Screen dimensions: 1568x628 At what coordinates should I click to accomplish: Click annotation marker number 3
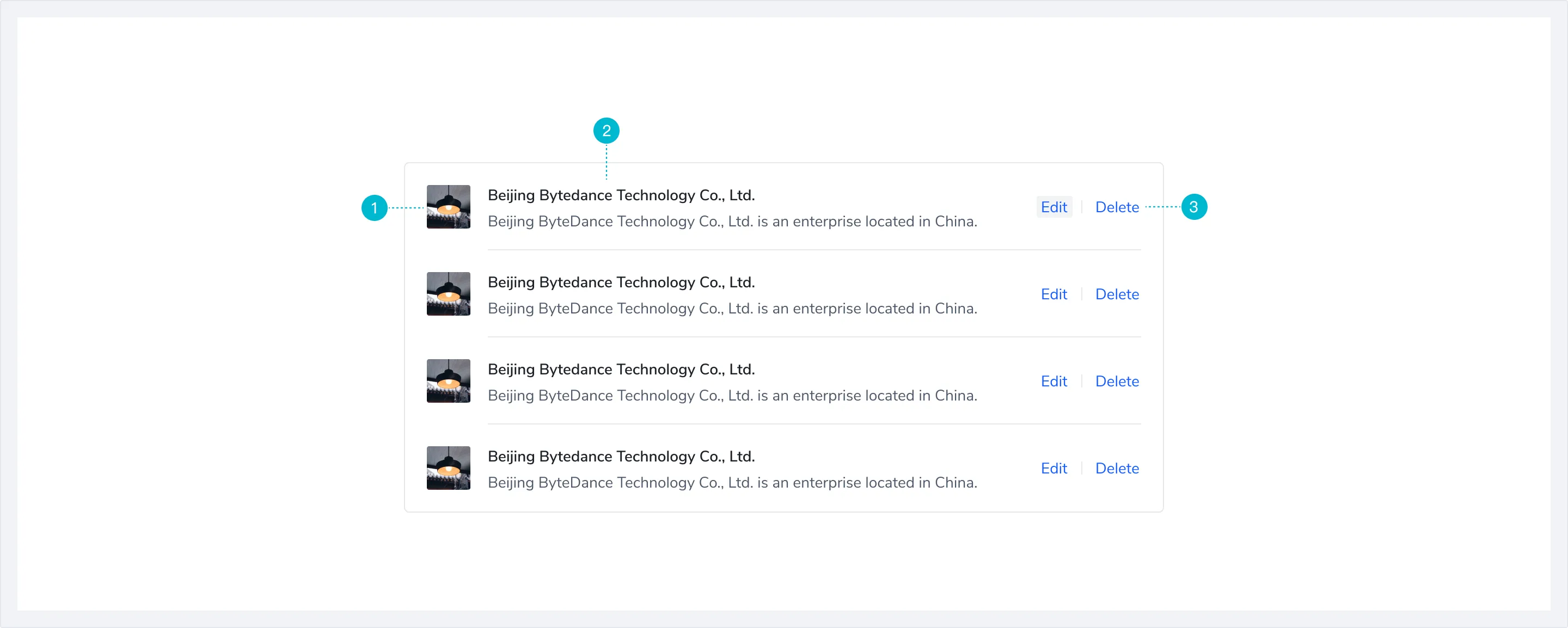(1193, 207)
